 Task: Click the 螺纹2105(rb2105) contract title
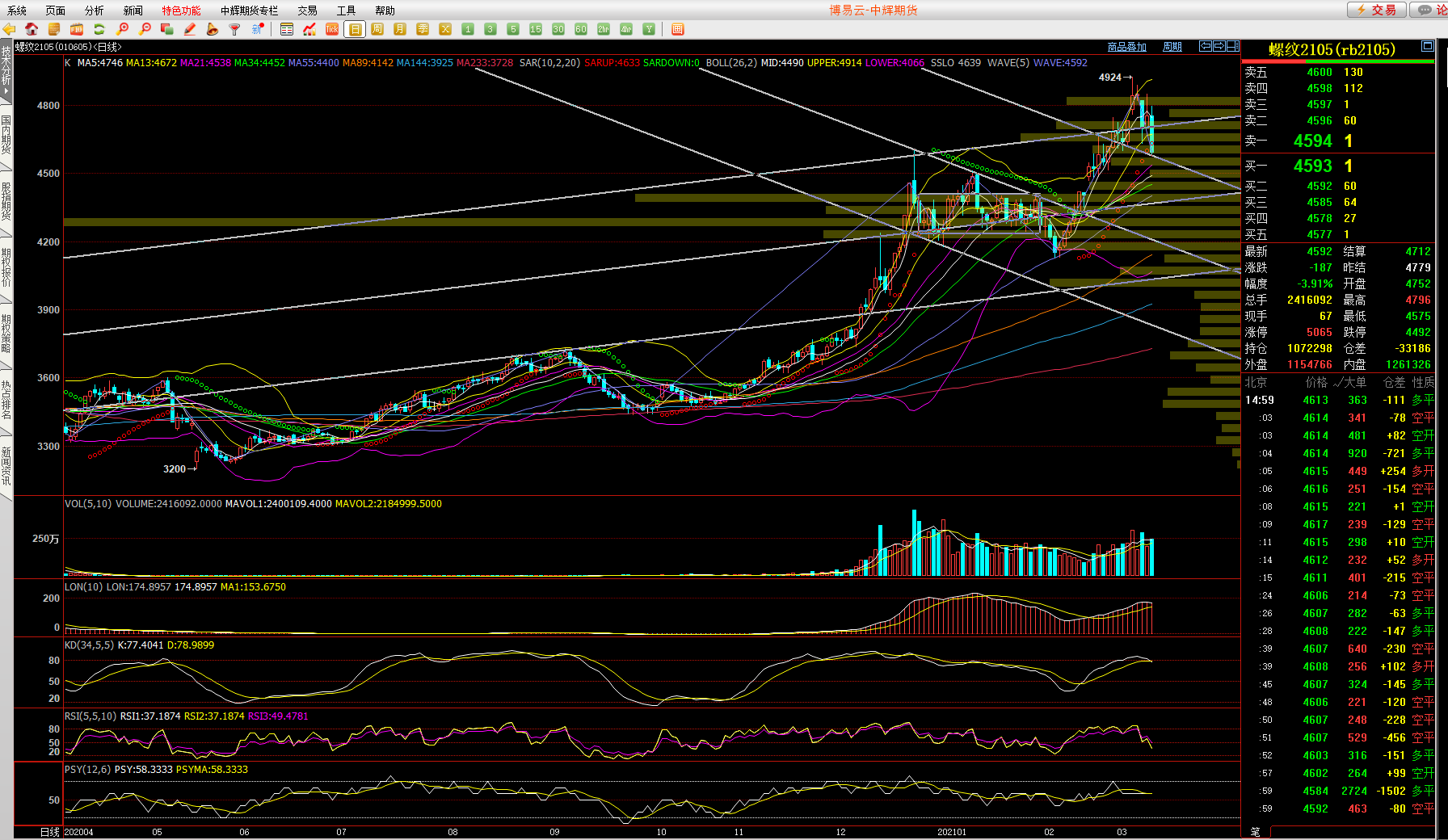[x=1332, y=50]
